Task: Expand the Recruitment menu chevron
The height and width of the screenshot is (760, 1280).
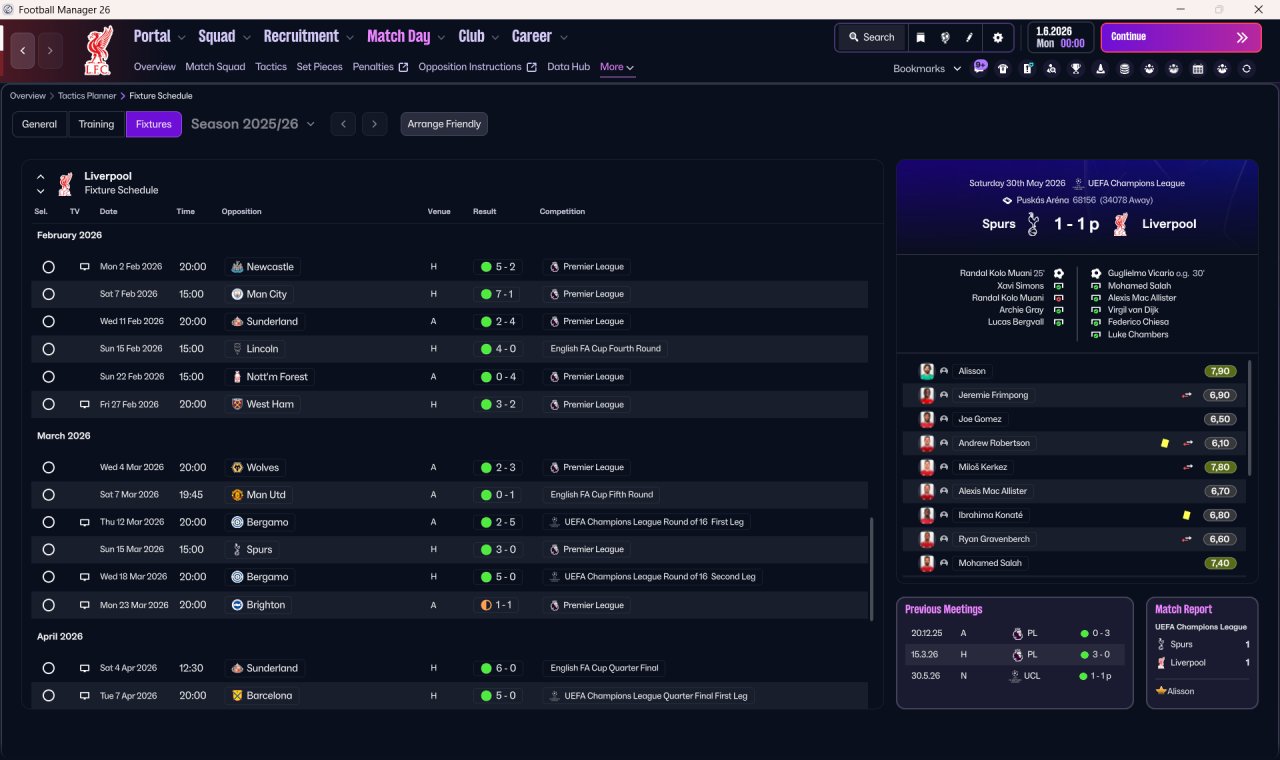Action: pyautogui.click(x=350, y=37)
